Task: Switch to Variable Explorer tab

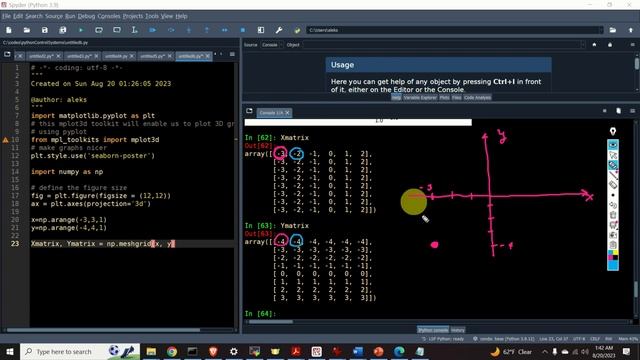Action: [x=420, y=98]
